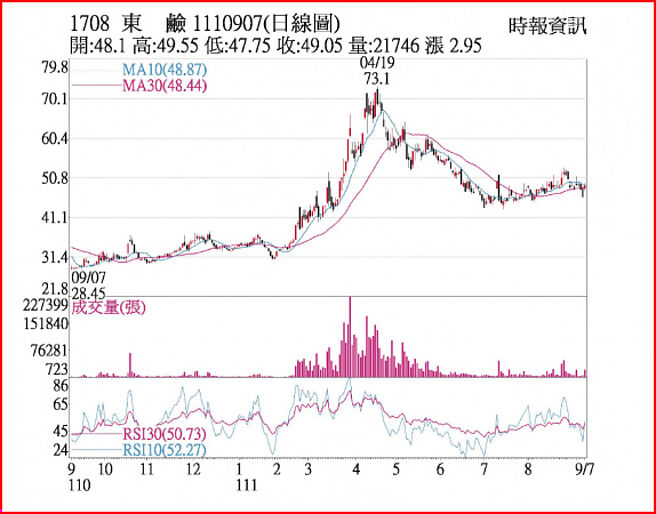Click the year label '110' on time axis
The height and width of the screenshot is (514, 656).
click(78, 485)
